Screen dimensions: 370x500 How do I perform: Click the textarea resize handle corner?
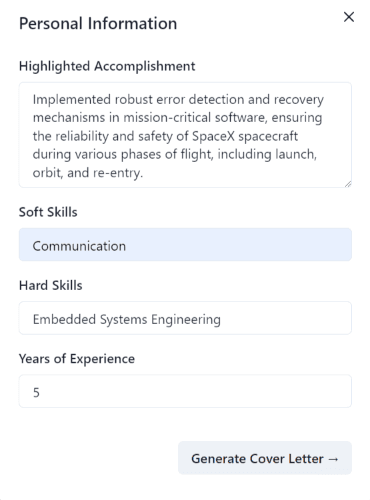point(348,184)
